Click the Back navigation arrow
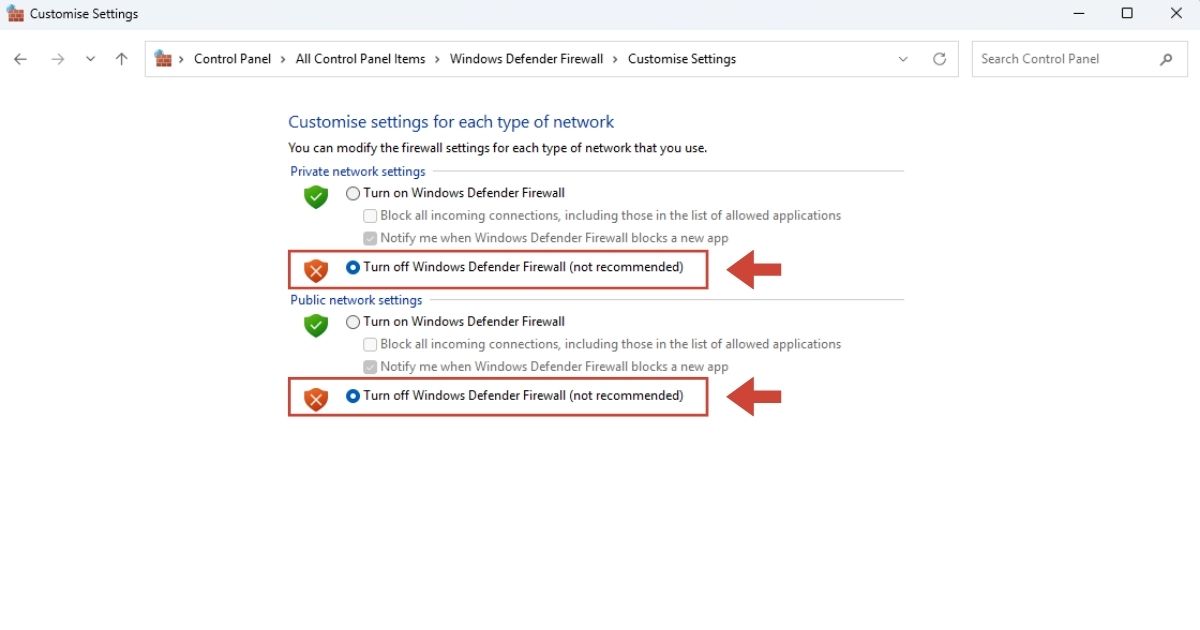 pyautogui.click(x=20, y=59)
